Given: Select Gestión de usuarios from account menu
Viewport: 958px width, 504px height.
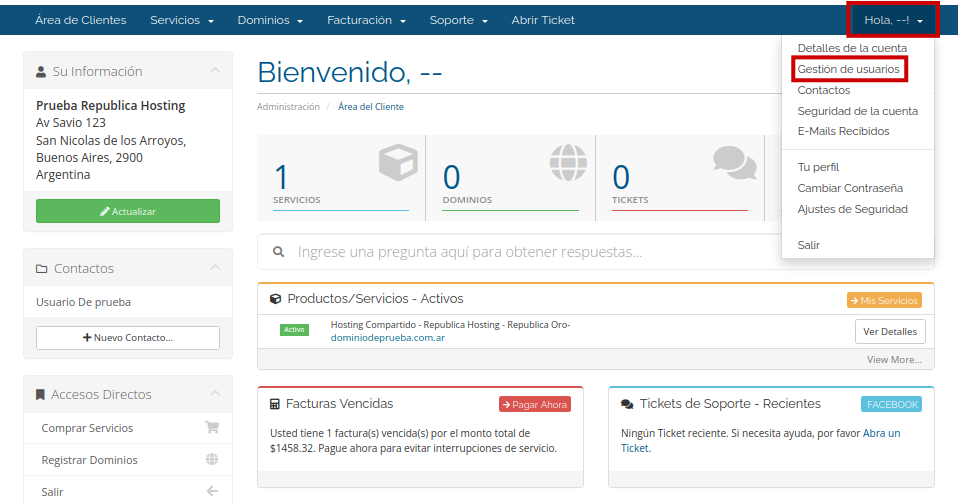Looking at the screenshot, I should pyautogui.click(x=848, y=69).
